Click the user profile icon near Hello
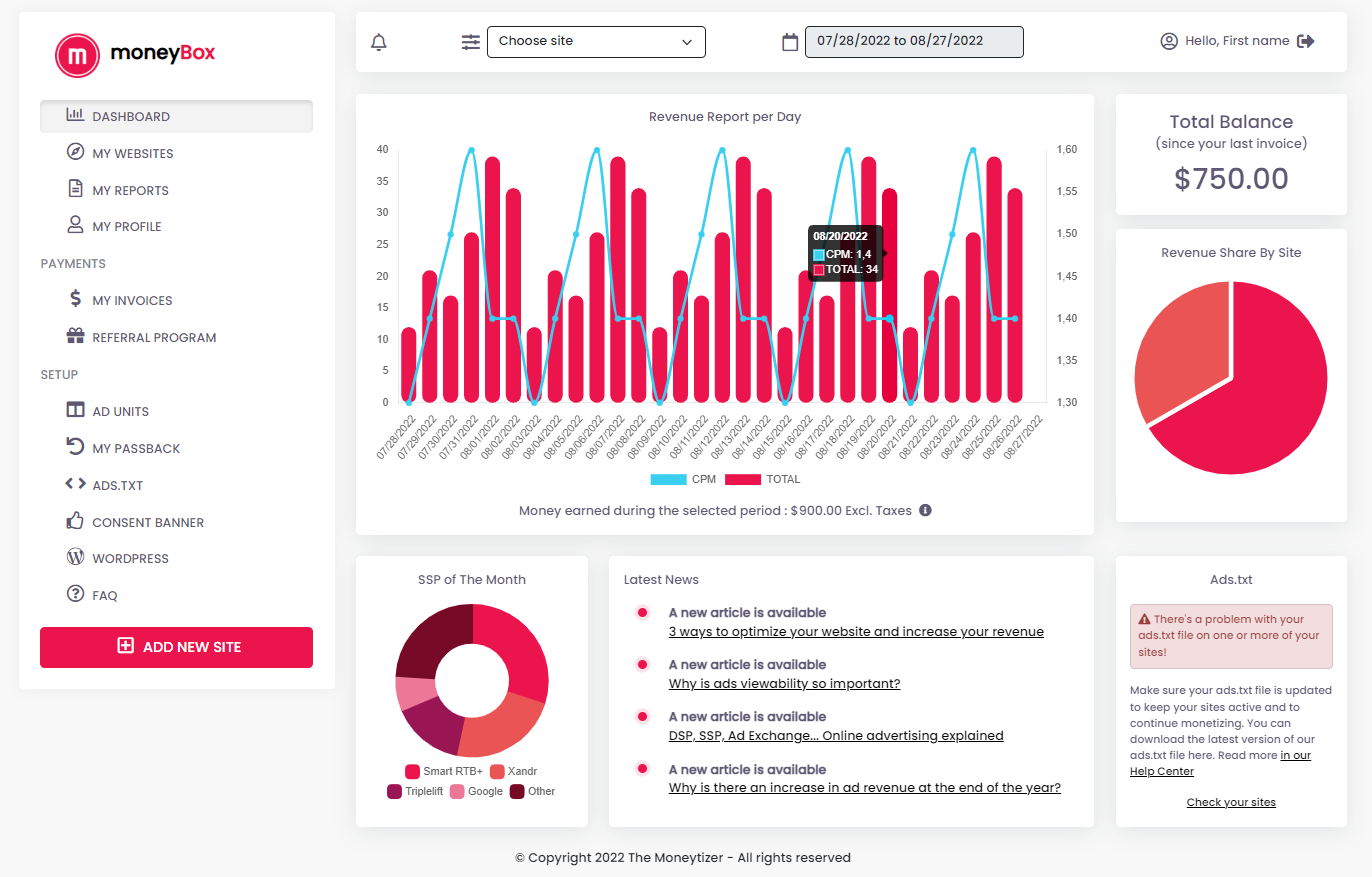 1169,41
